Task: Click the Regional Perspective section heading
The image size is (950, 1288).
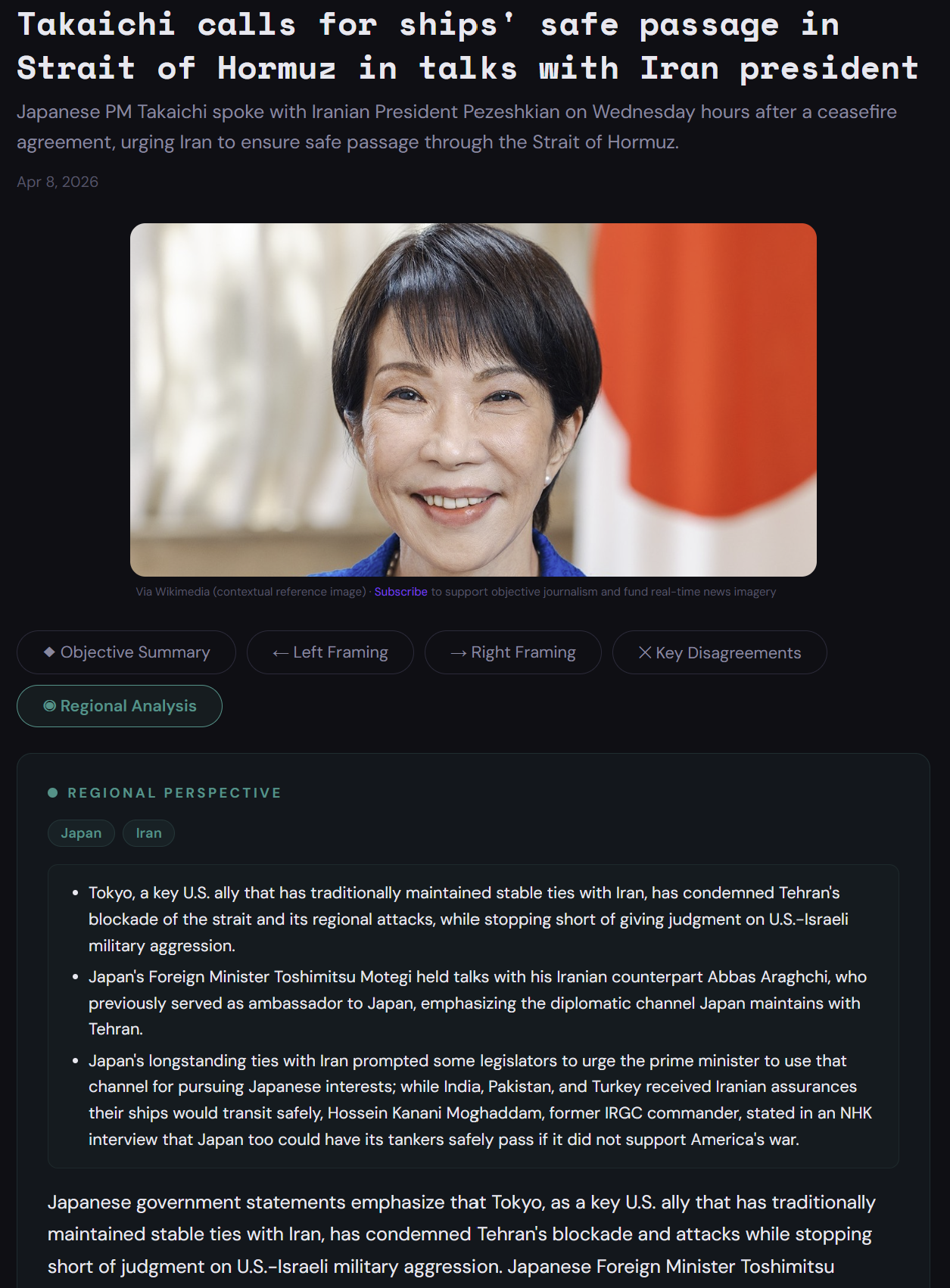Action: (174, 793)
